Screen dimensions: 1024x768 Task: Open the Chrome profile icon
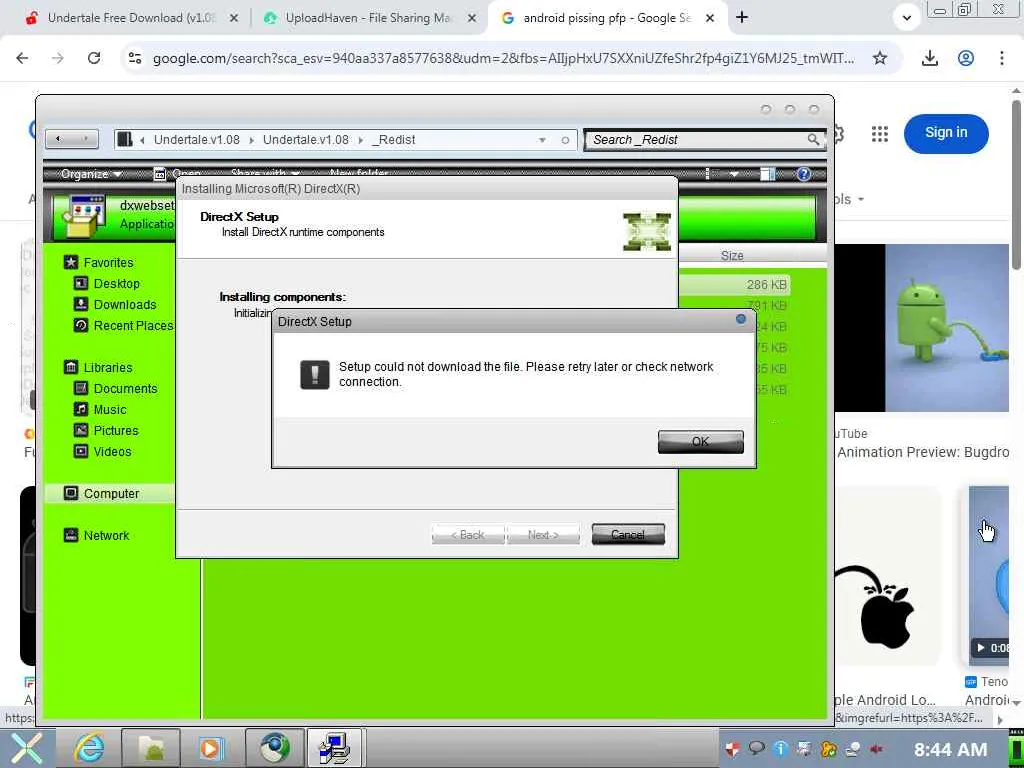tap(966, 58)
